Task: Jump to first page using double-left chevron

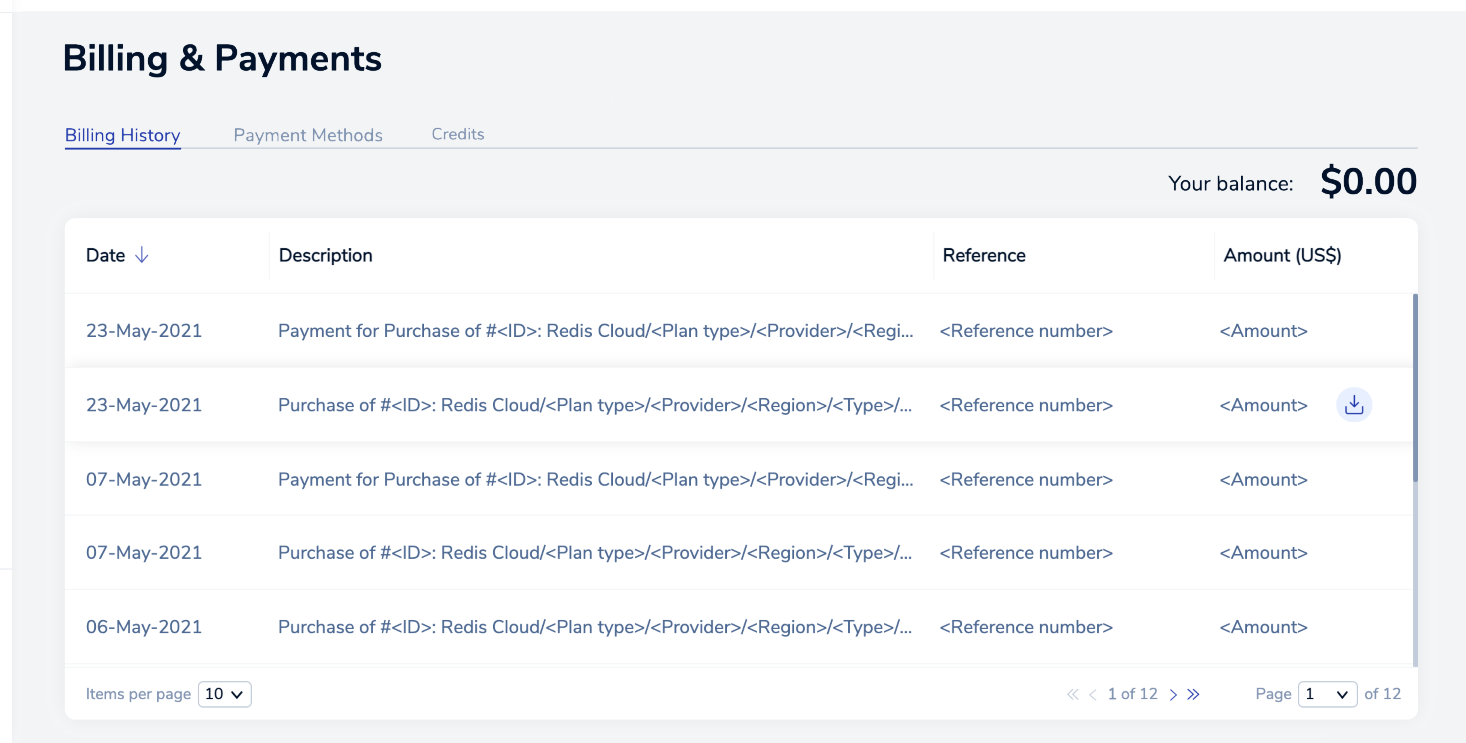Action: [1072, 694]
